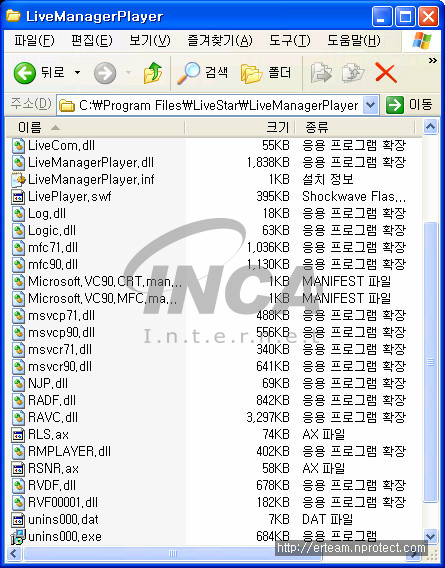Open the 검색 search magnifier tool

coord(202,73)
